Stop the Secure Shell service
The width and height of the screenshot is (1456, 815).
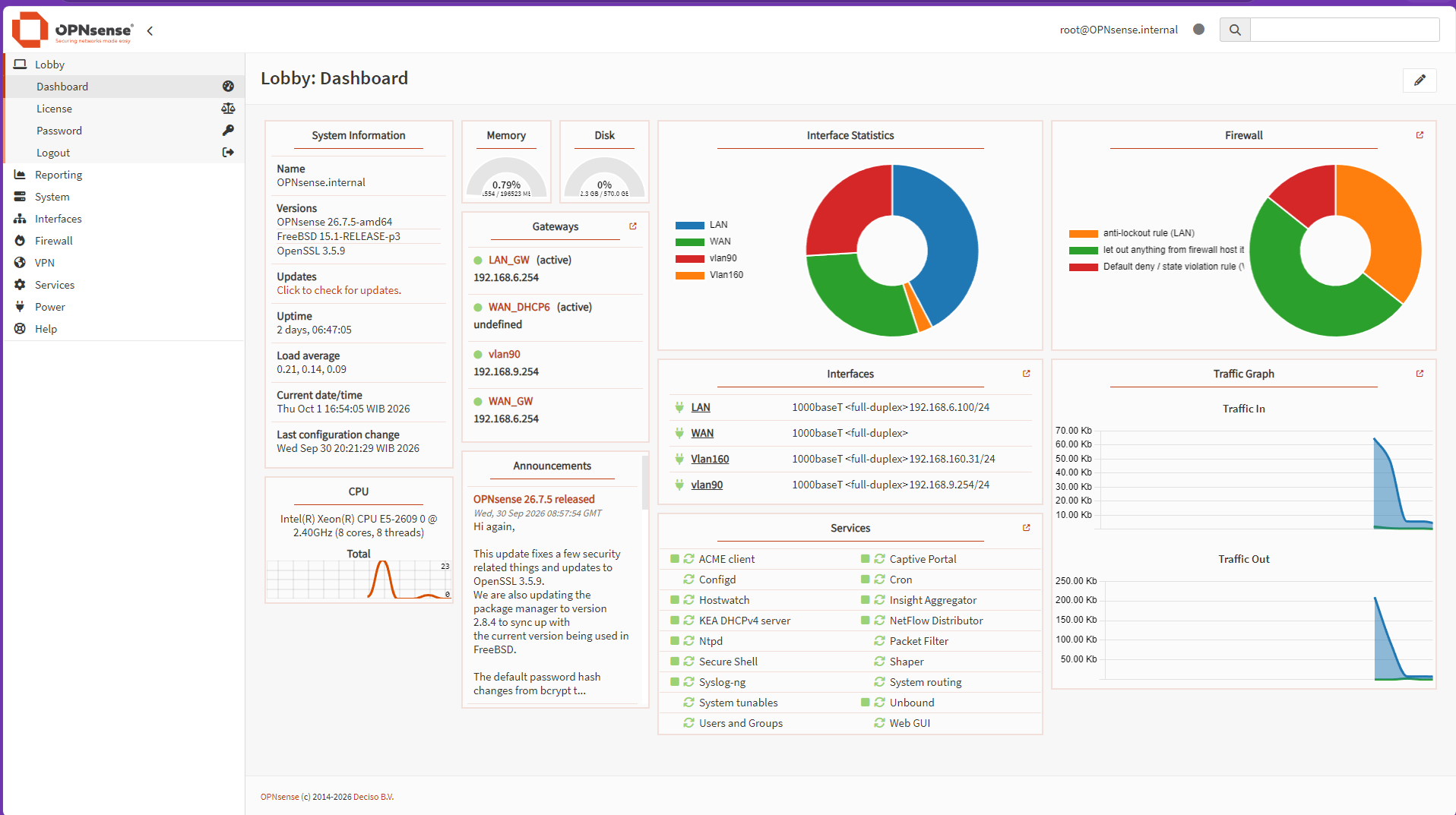(x=675, y=662)
